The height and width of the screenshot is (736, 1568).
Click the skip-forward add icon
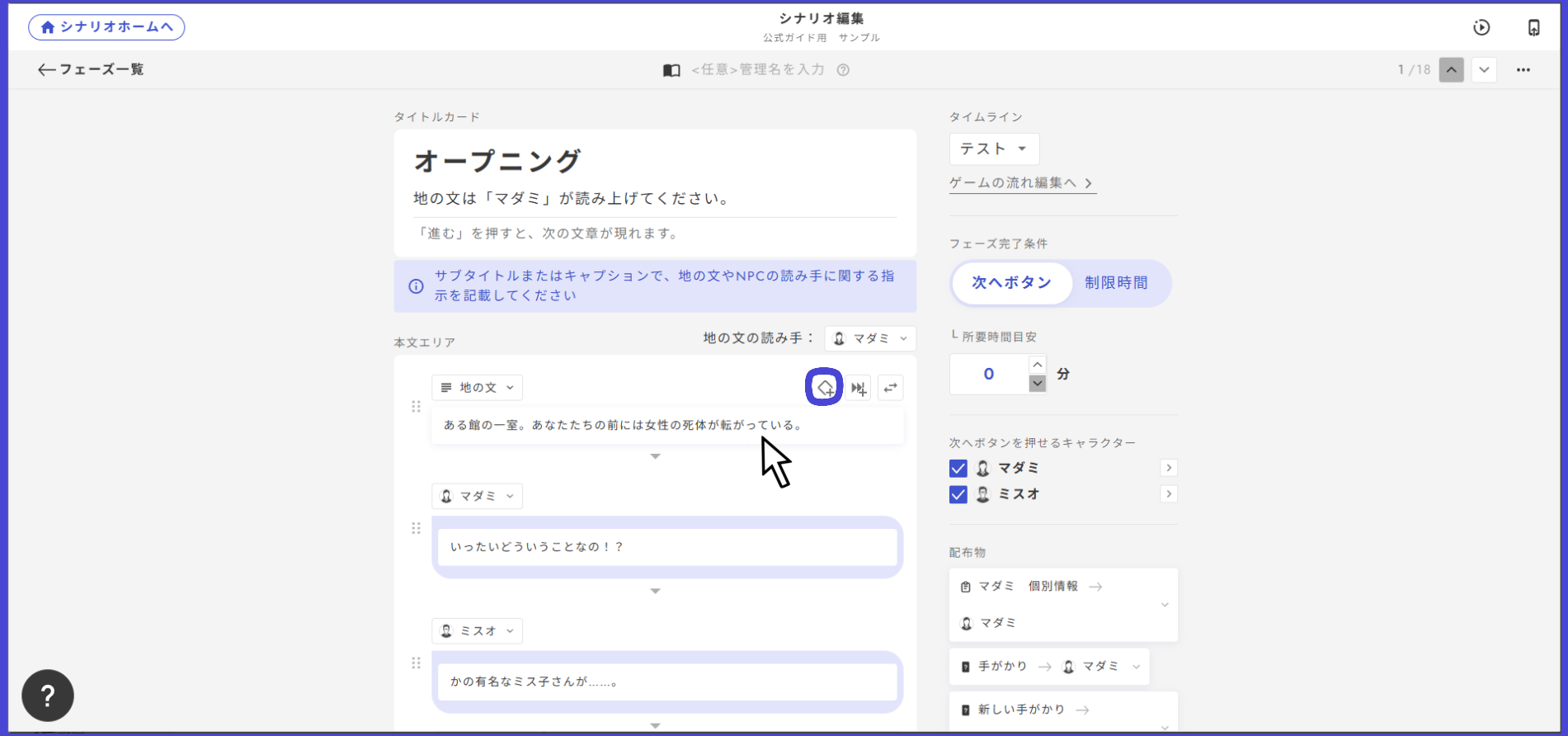click(859, 388)
